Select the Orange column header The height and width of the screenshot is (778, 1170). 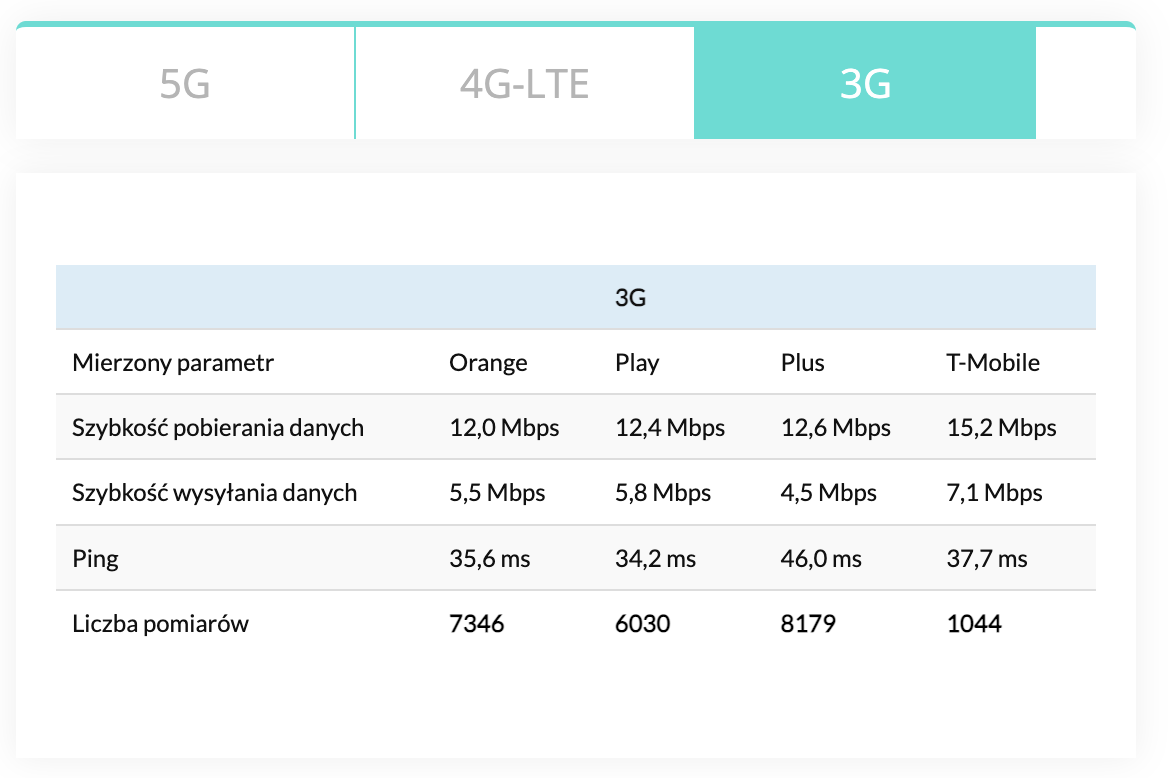(488, 362)
